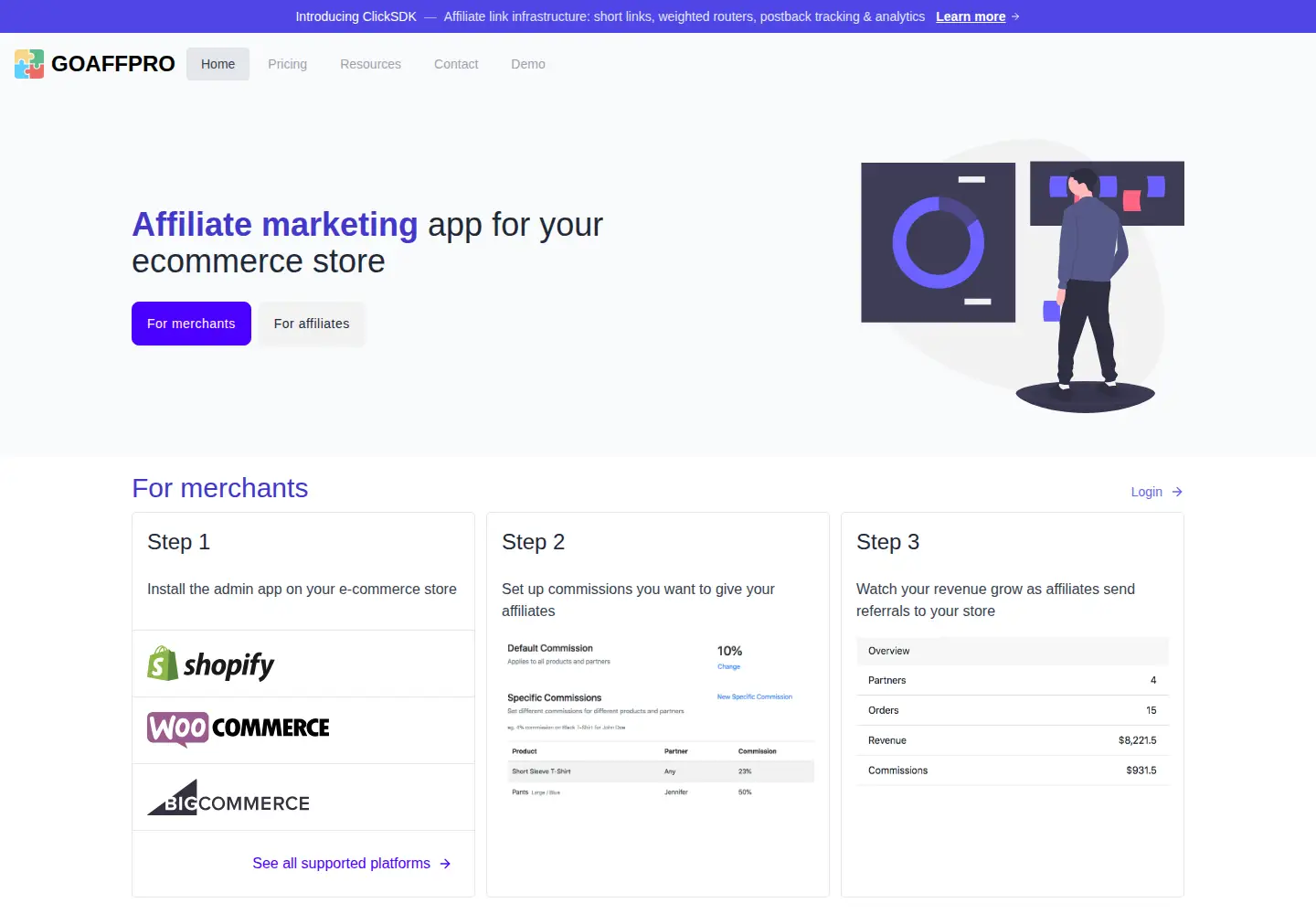Click New Specific Commission link
1316x914 pixels.
755,696
